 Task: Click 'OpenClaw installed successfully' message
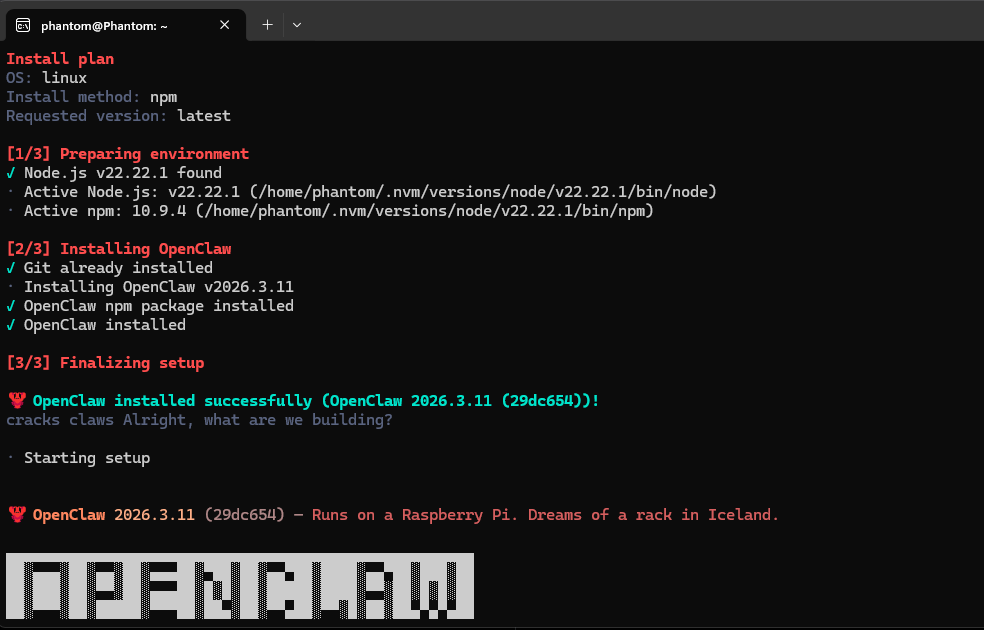[316, 401]
